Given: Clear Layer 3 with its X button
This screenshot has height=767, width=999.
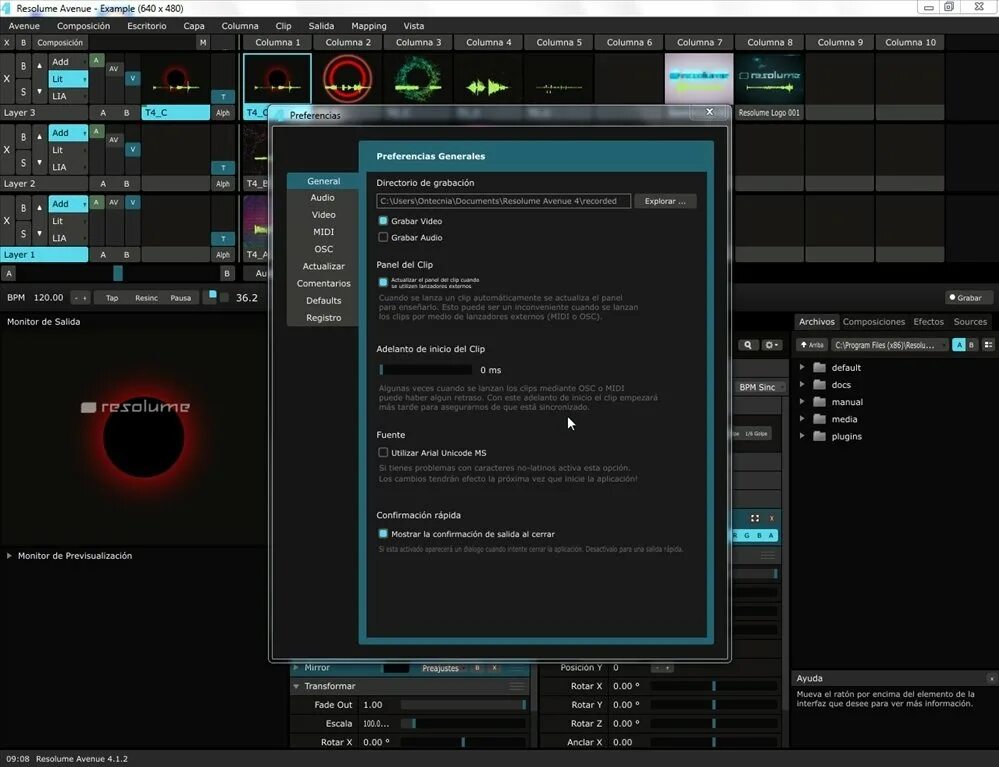Looking at the screenshot, I should tap(7, 79).
